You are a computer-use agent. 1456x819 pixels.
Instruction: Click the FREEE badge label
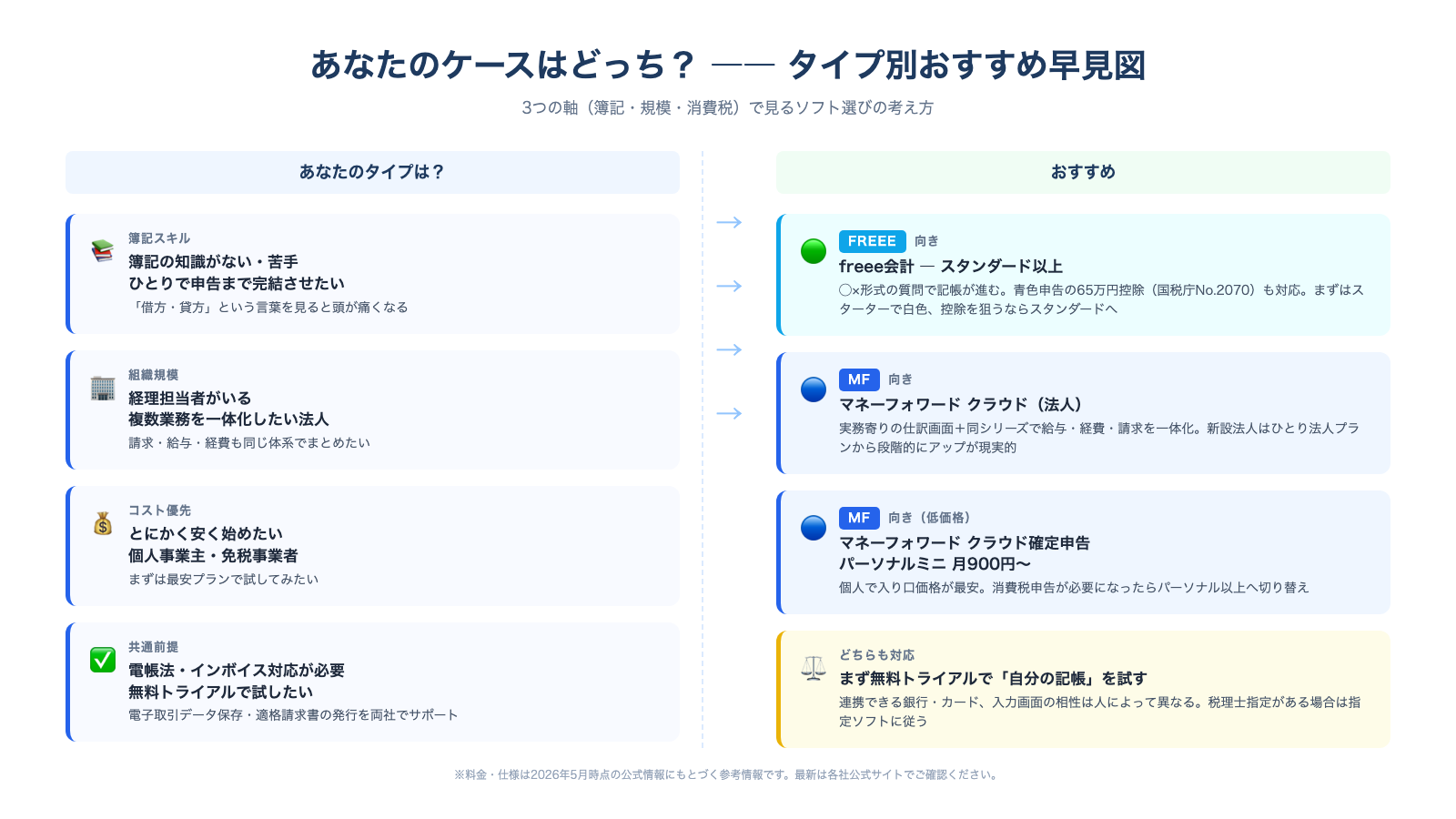(872, 241)
